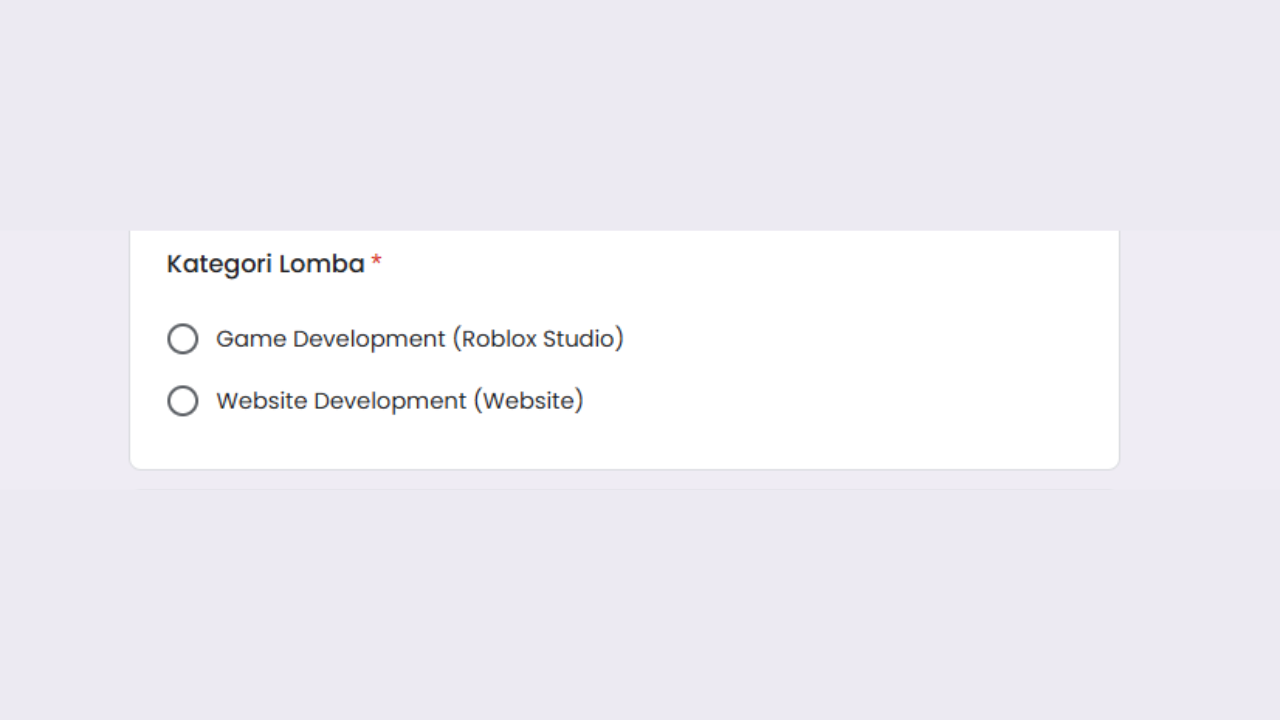Click "Development" in the Website option label
This screenshot has width=1280, height=720.
click(x=390, y=401)
